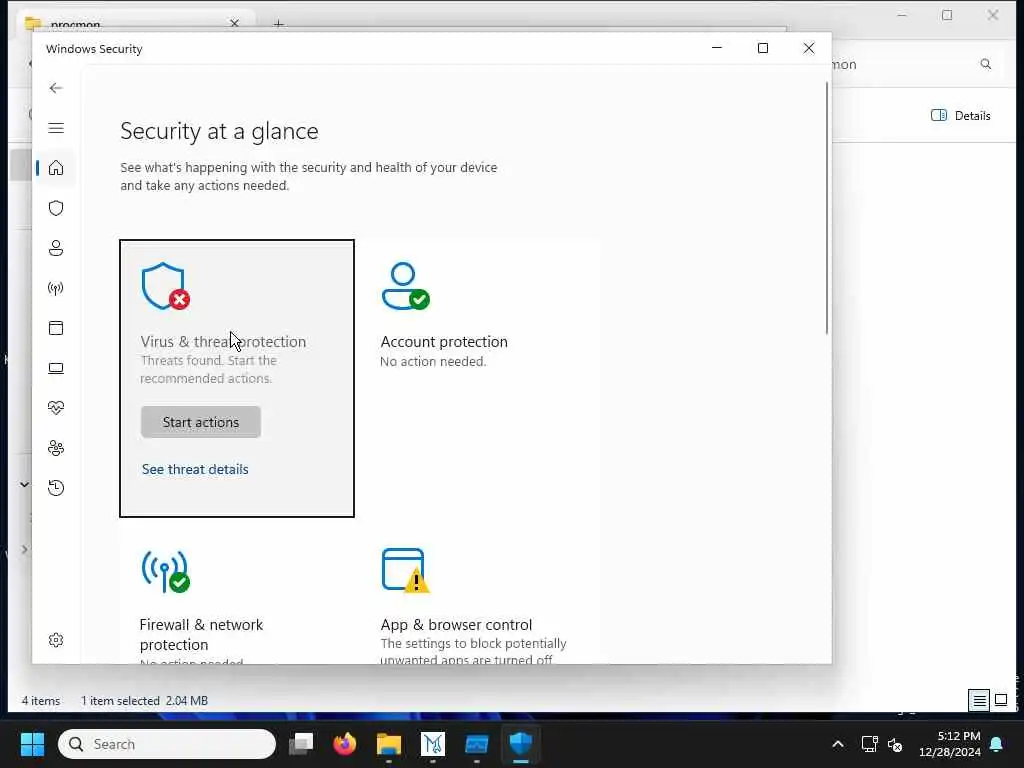Open Device performance & health heart sidebar icon
Screen dimensions: 1024x768
point(56,408)
